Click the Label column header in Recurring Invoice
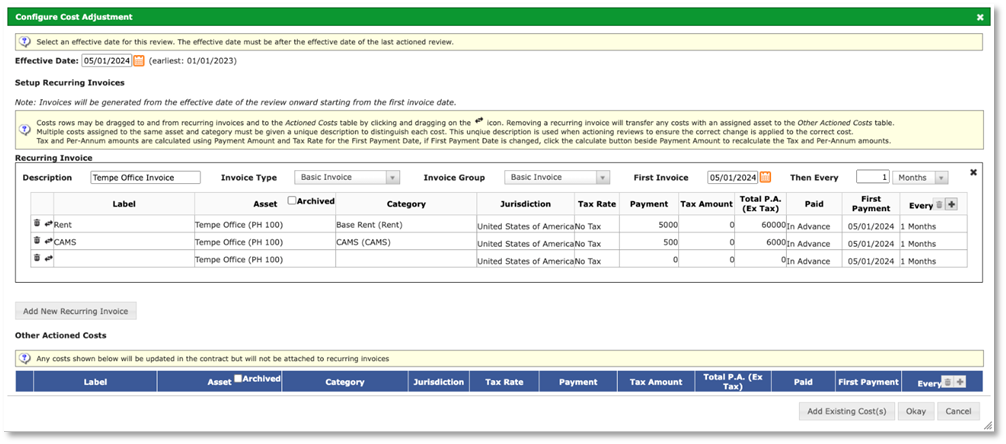 pos(124,204)
